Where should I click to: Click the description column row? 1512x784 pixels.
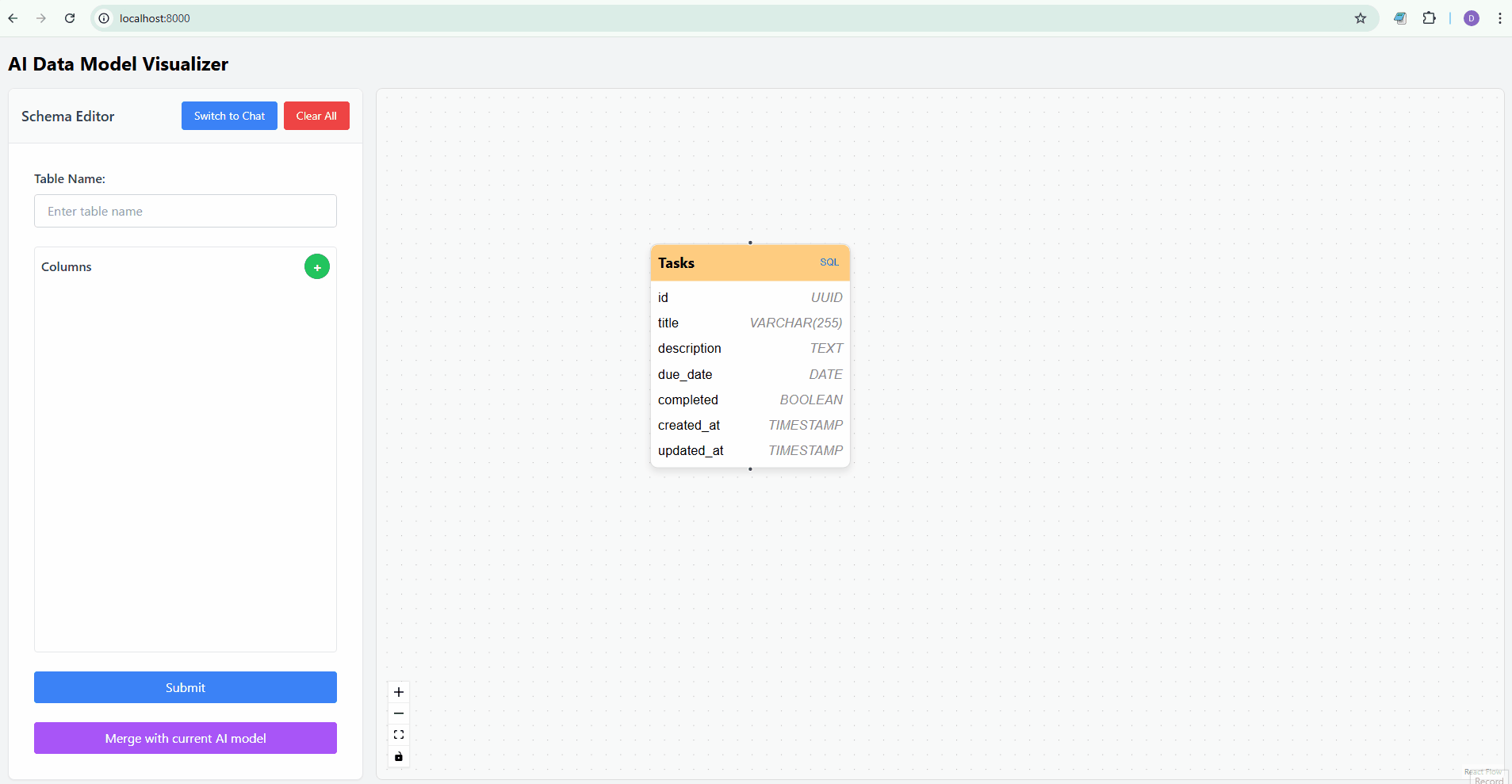point(750,348)
